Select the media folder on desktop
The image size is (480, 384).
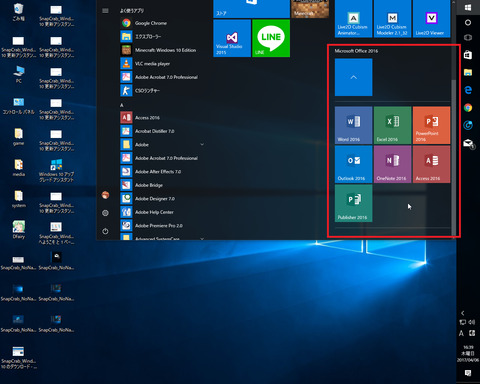pyautogui.click(x=19, y=168)
